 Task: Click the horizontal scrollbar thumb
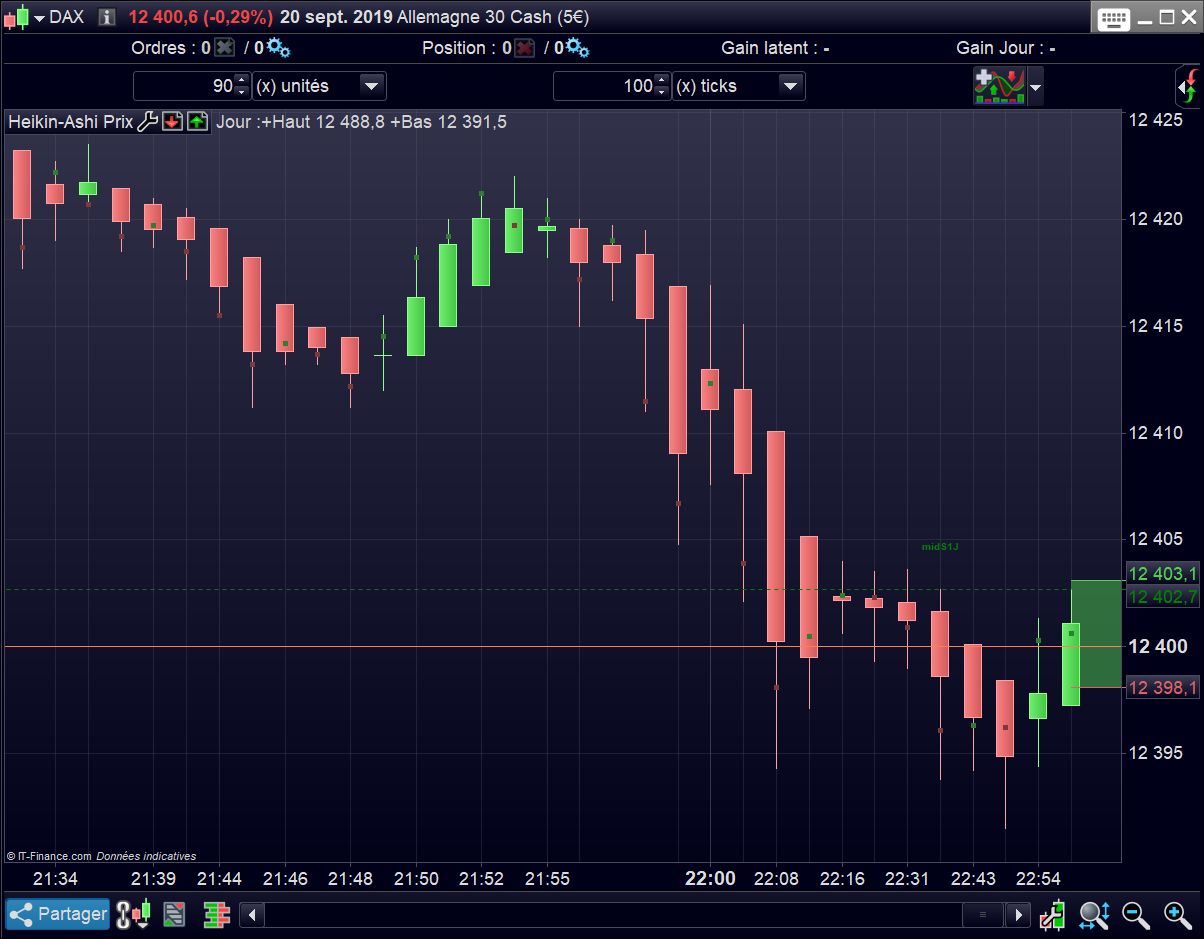coord(983,914)
